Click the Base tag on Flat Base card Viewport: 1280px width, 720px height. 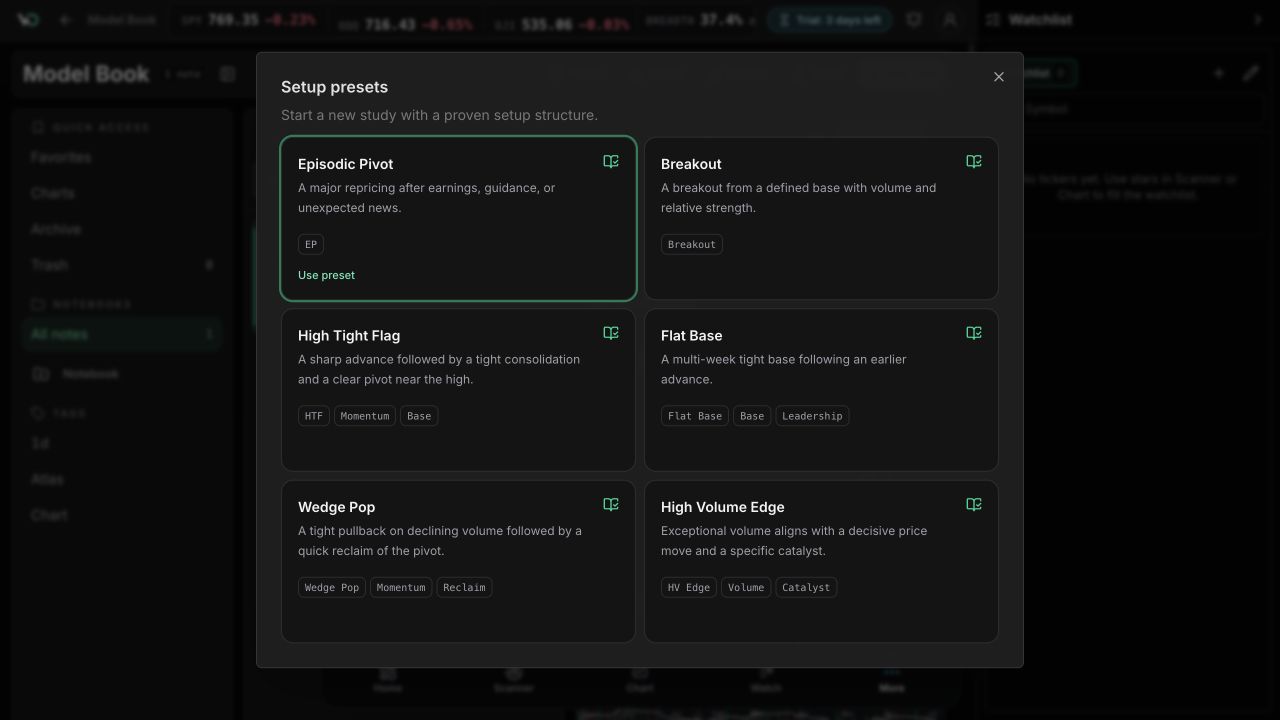(x=752, y=416)
